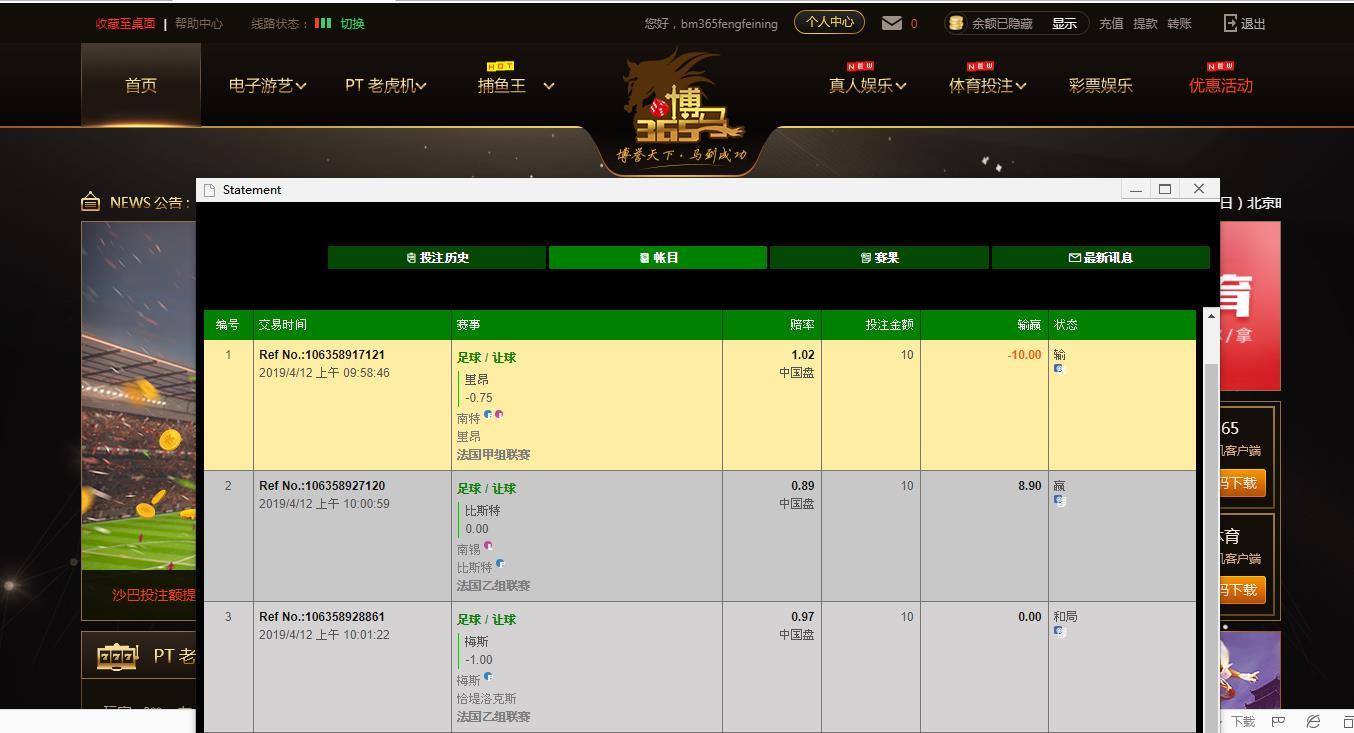The image size is (1354, 733).
Task: Click the gold coins balance icon
Action: [x=956, y=23]
